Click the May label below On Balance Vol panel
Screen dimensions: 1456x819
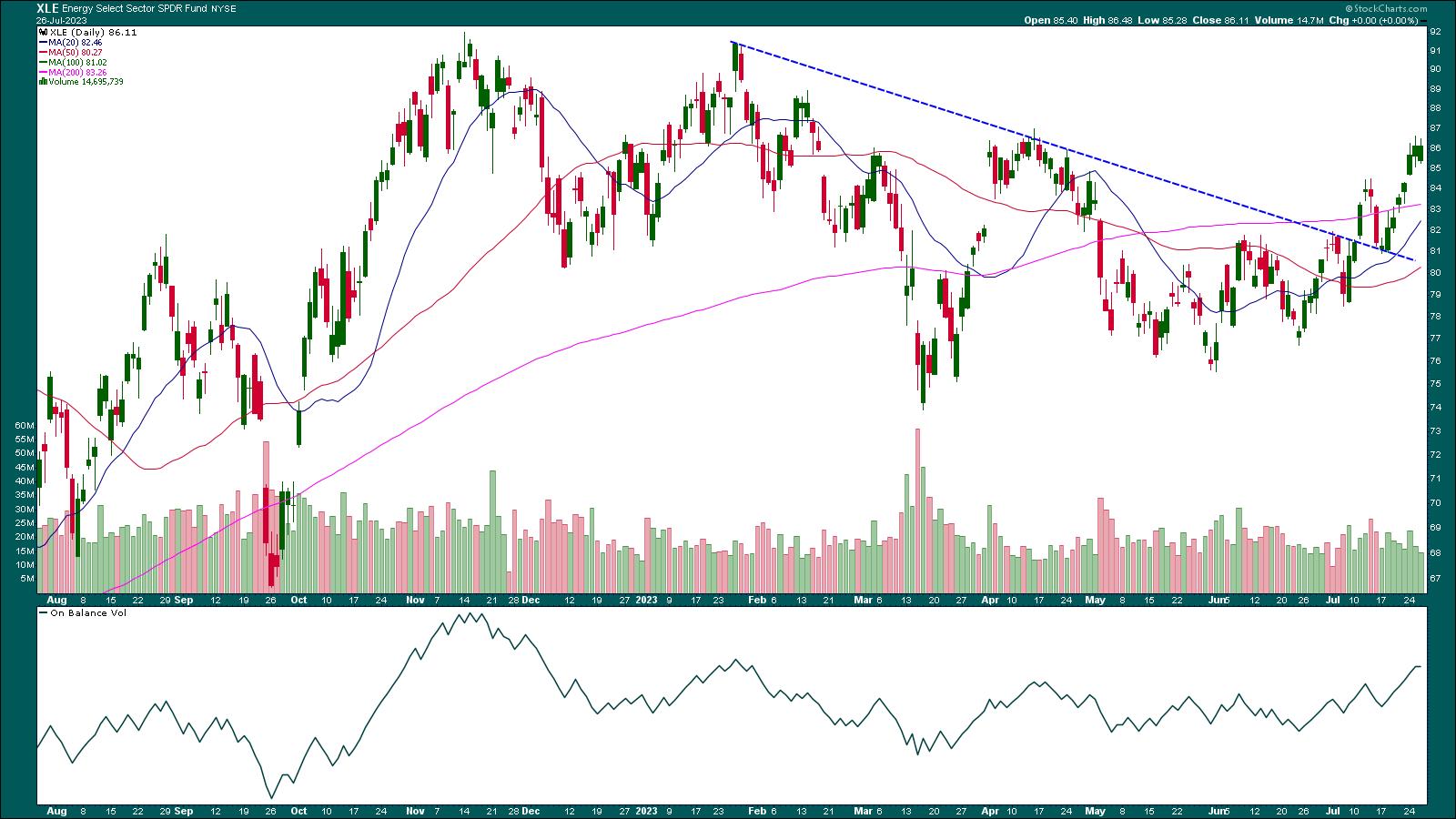coord(1095,810)
